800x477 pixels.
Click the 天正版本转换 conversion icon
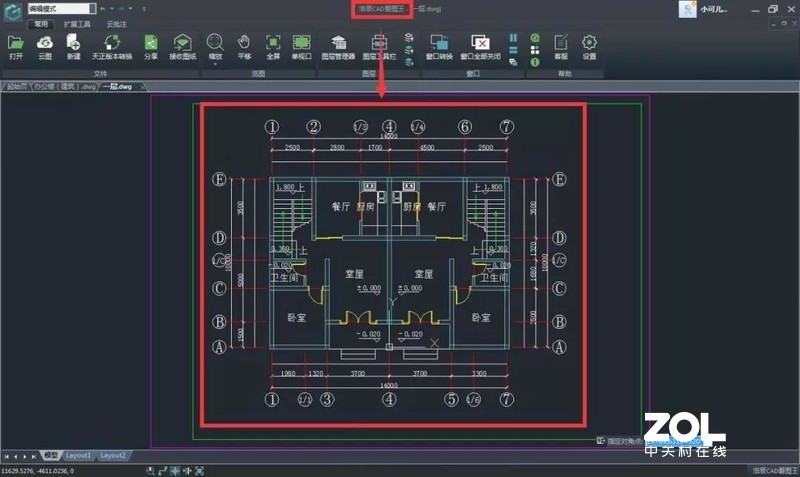click(112, 43)
